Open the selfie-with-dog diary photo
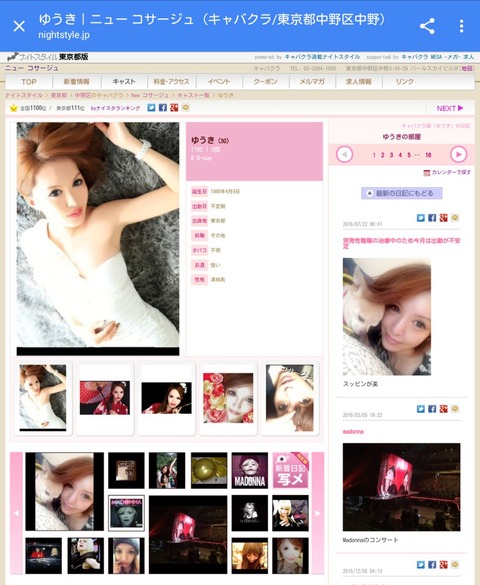480x585 pixels. (x=387, y=317)
